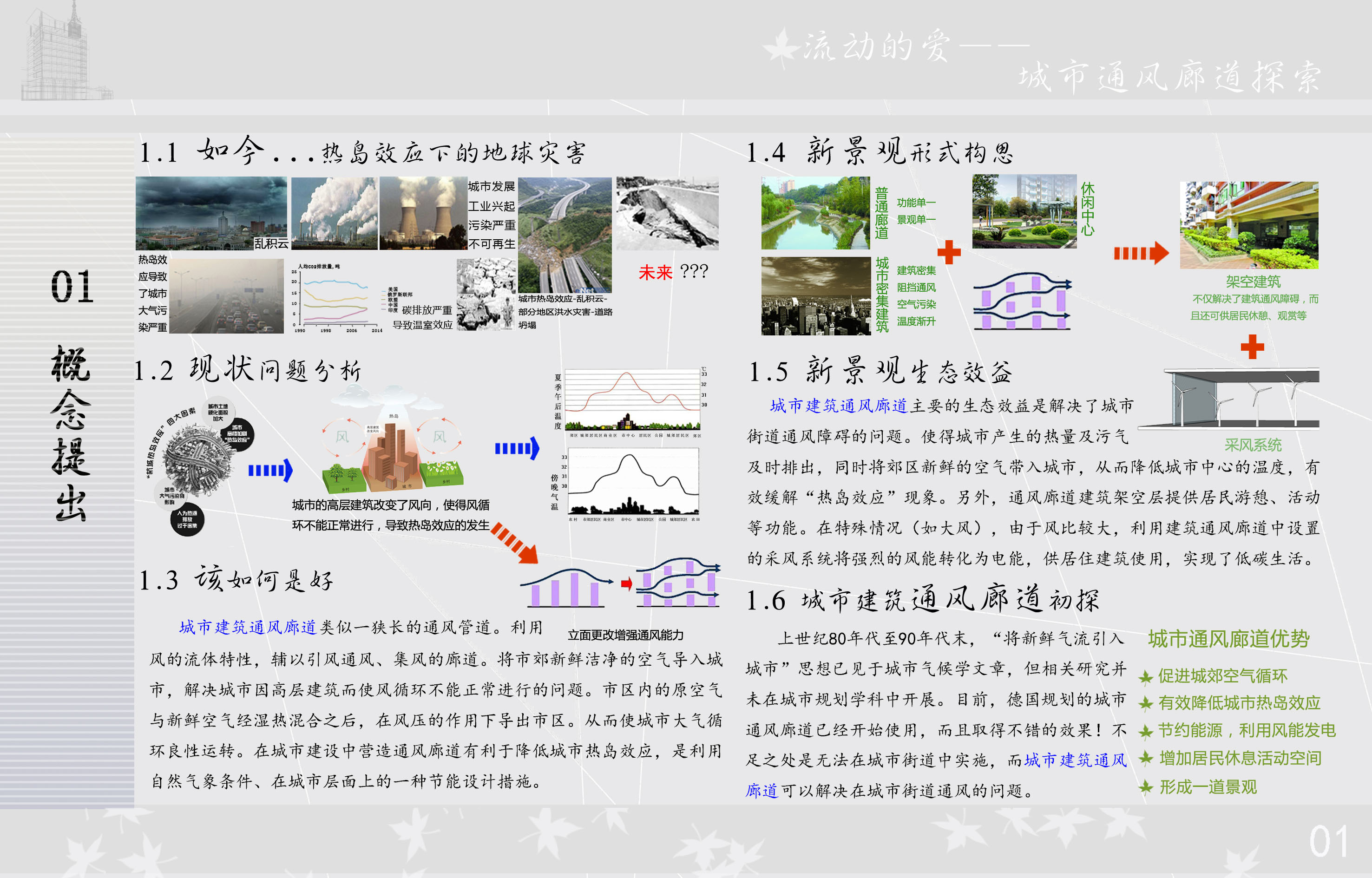
Task: Click the garden photo next to 休闲中心
Action: [x=1024, y=211]
